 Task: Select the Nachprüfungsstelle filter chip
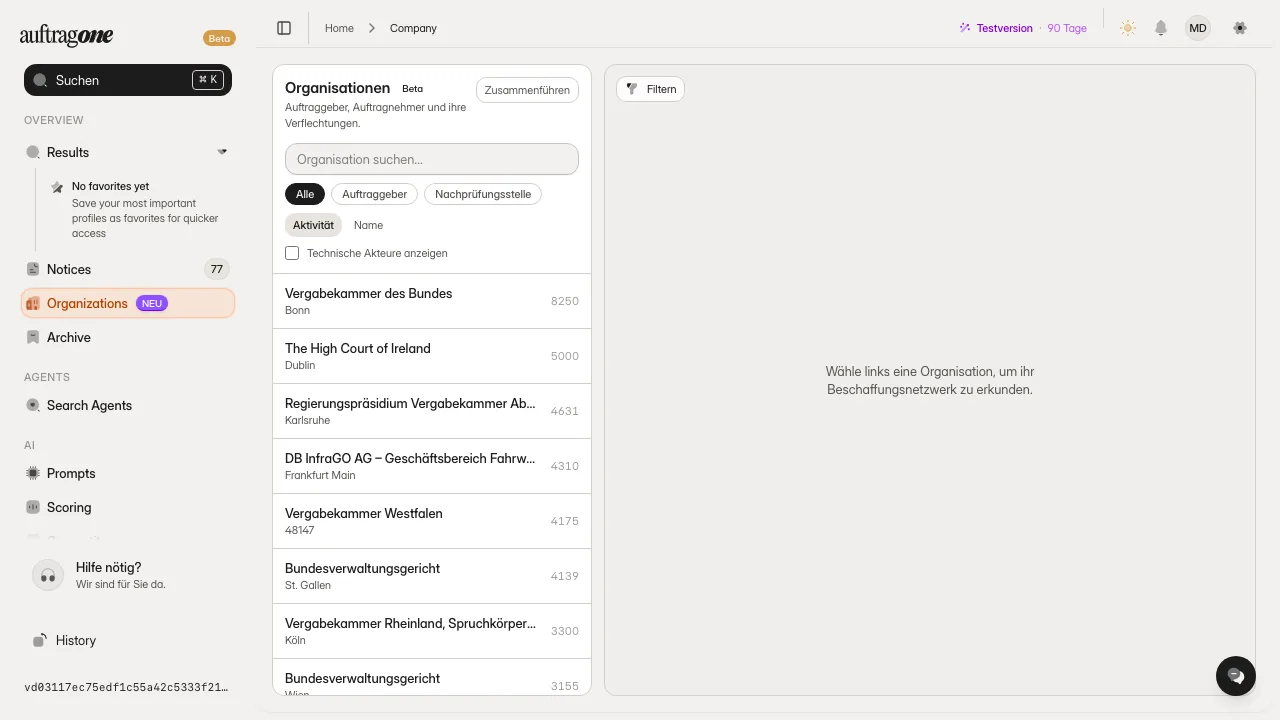[483, 194]
